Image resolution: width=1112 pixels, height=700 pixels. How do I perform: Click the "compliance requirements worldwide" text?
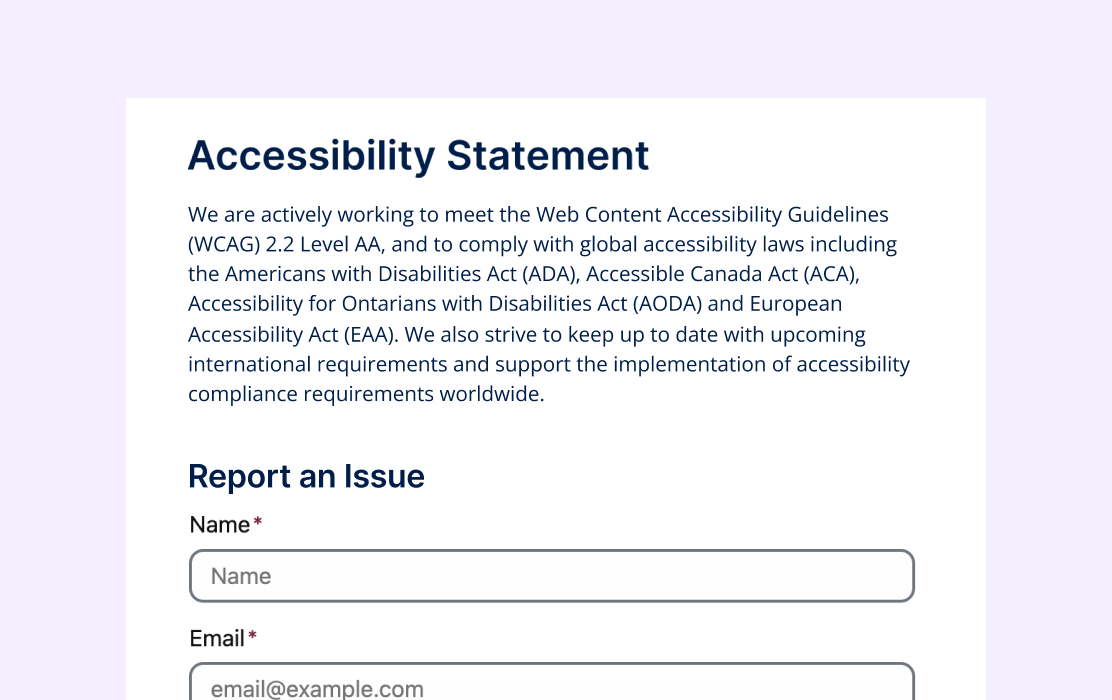pyautogui.click(x=366, y=394)
